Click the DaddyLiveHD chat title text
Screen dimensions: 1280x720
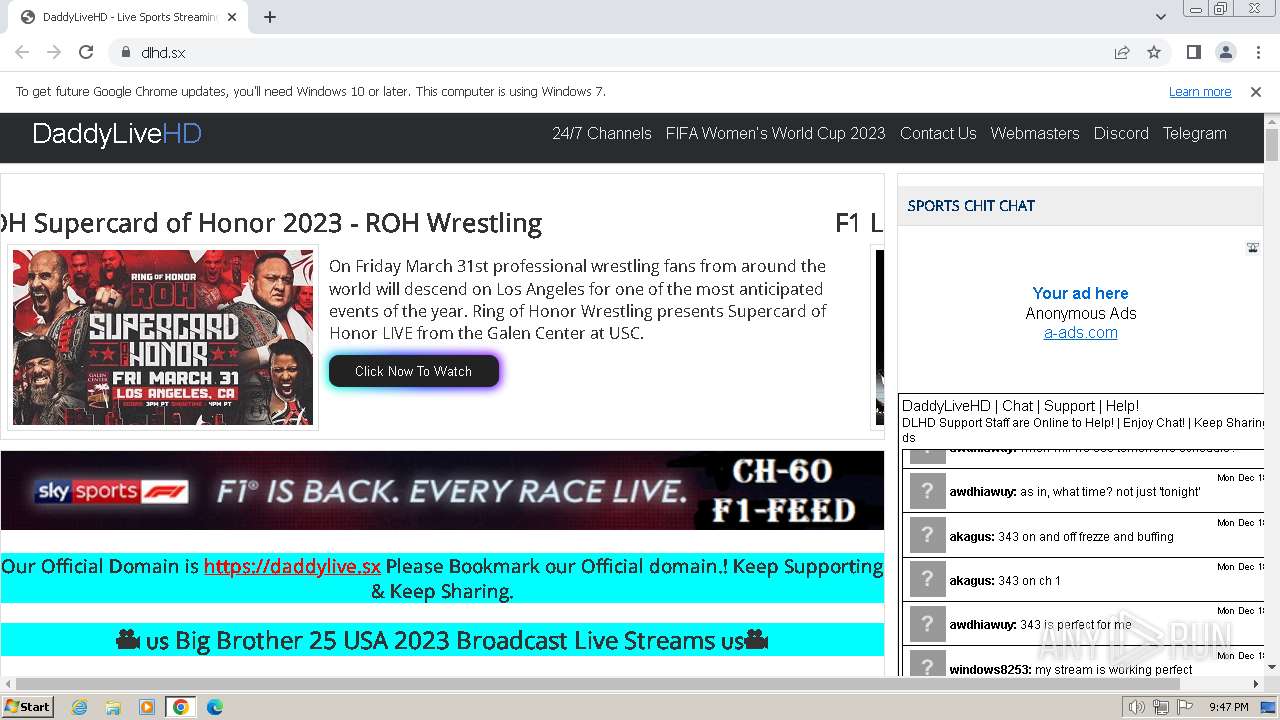[1020, 406]
